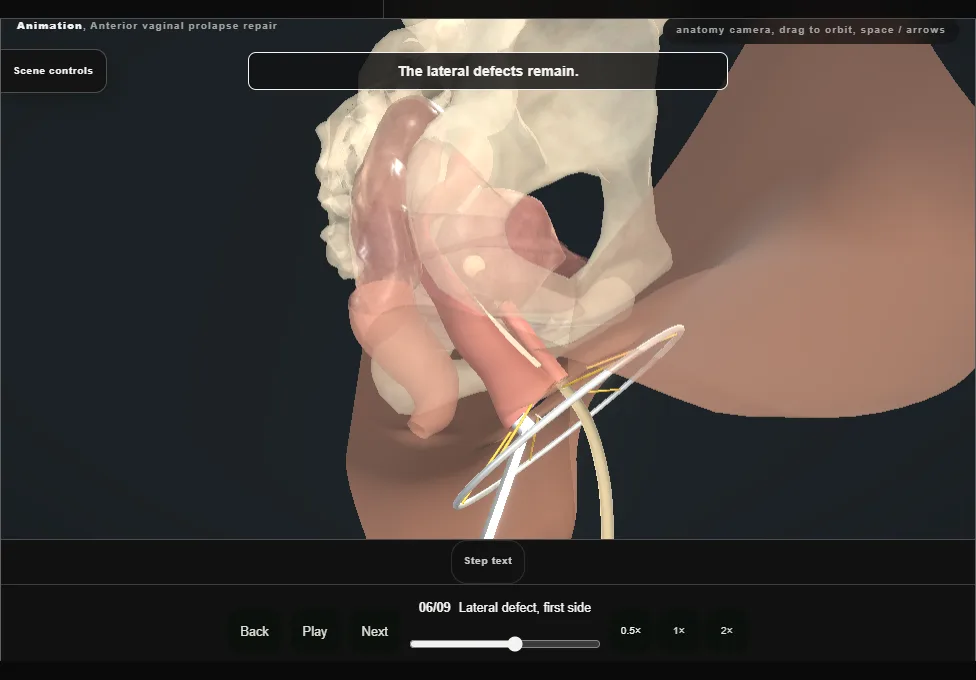This screenshot has height=680, width=976.
Task: Click the caption box 'The lateral defects remain.'
Action: point(488,71)
